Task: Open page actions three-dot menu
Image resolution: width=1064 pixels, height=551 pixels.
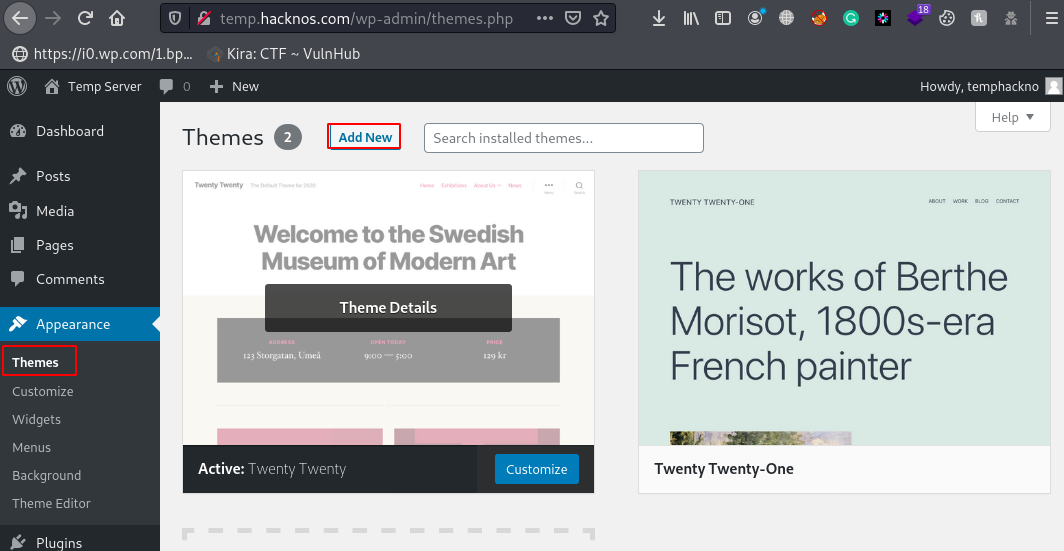Action: [x=544, y=18]
